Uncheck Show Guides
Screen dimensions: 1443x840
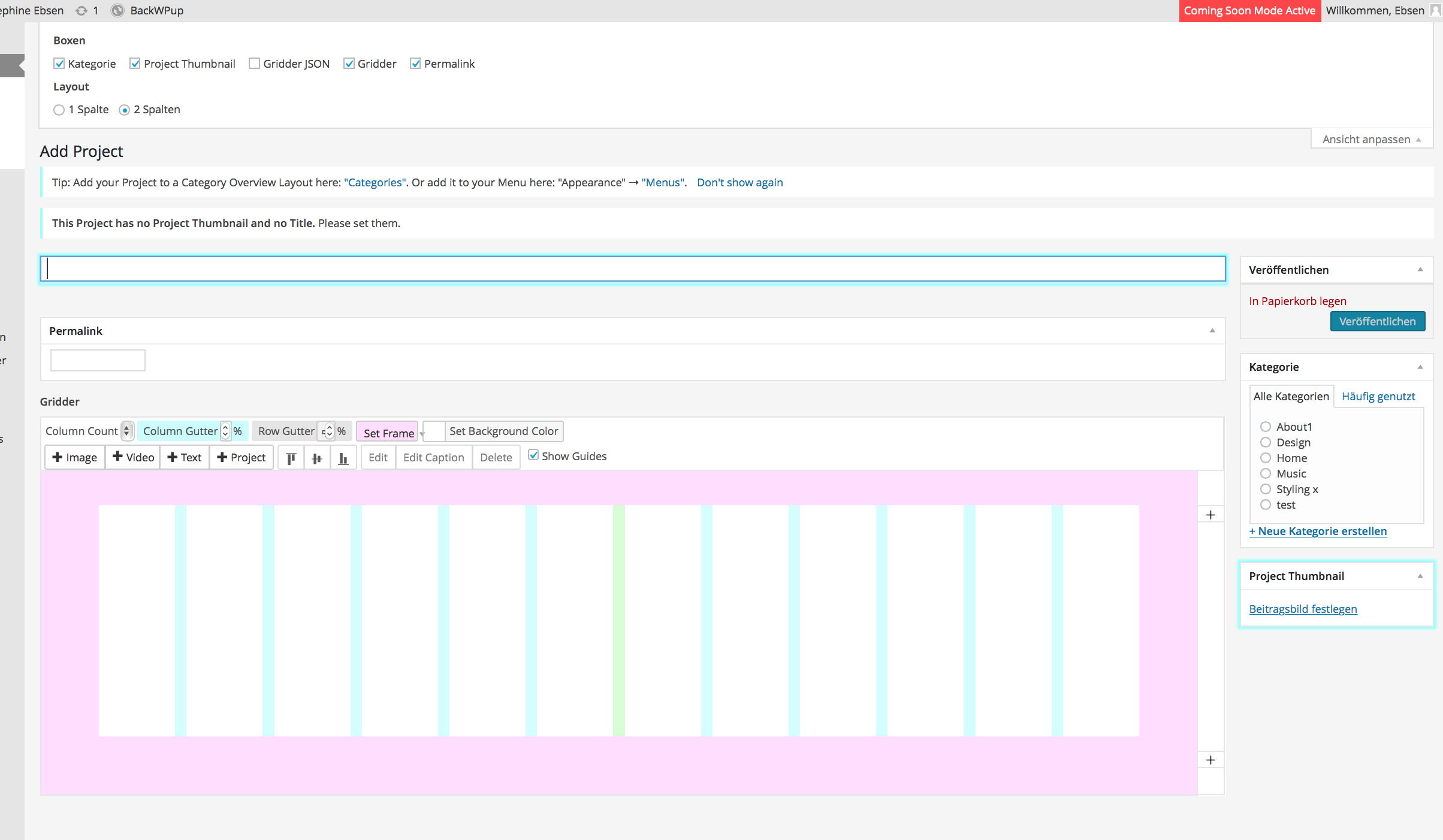pyautogui.click(x=533, y=455)
